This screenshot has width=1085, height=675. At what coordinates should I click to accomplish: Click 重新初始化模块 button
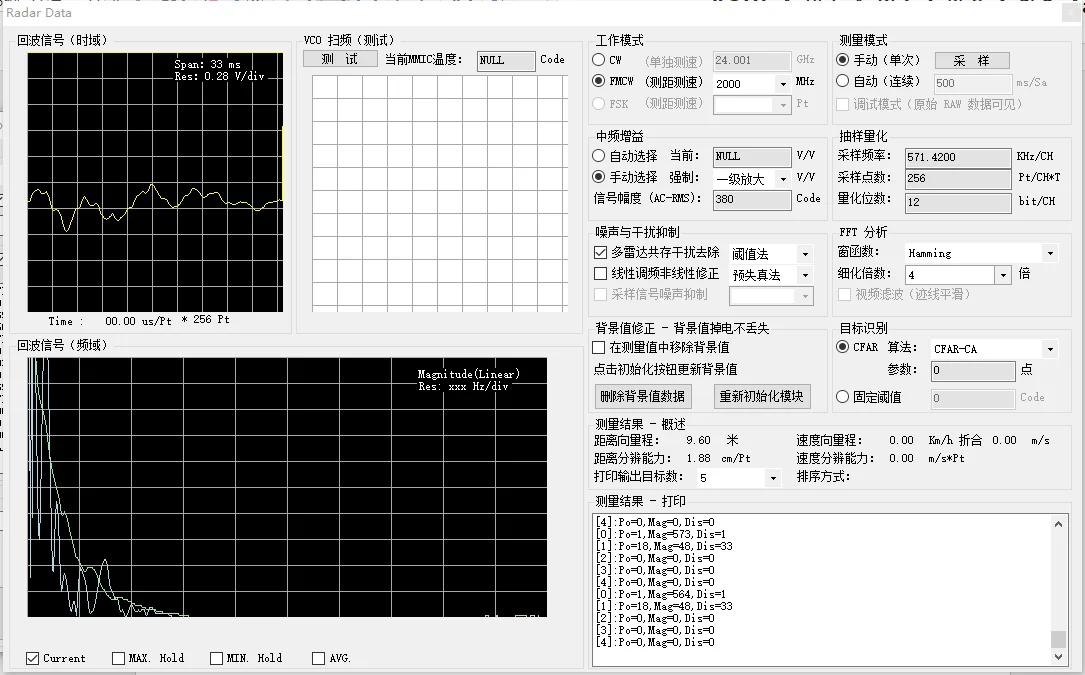point(762,396)
